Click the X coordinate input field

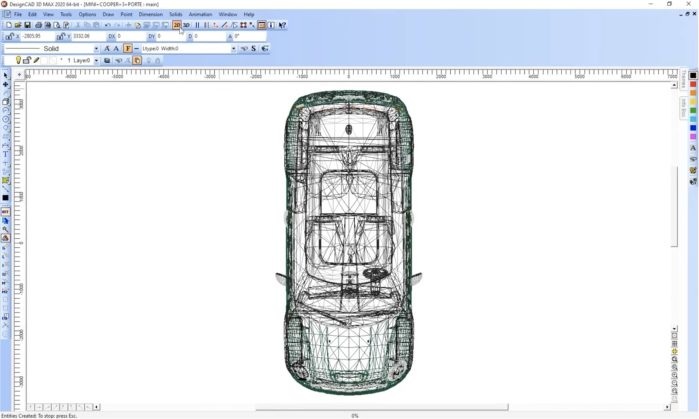click(36, 36)
